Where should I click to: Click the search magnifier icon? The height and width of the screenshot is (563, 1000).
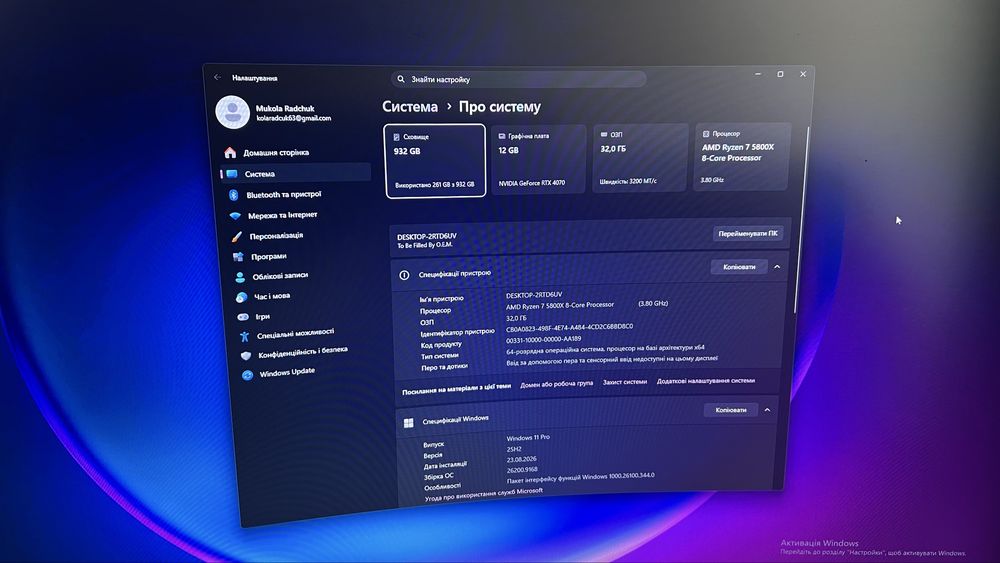tap(401, 80)
